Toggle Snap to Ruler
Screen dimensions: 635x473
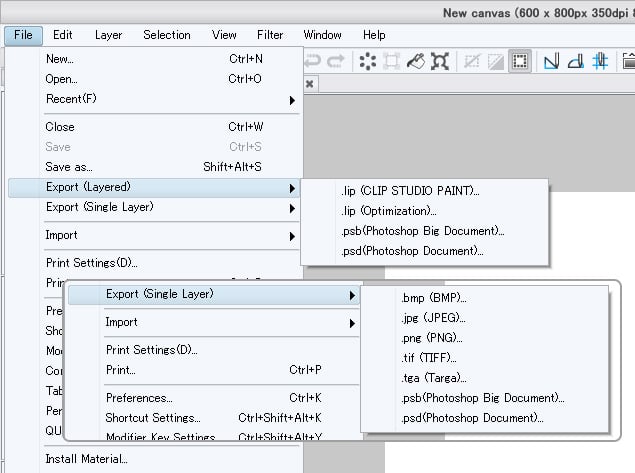tap(551, 62)
